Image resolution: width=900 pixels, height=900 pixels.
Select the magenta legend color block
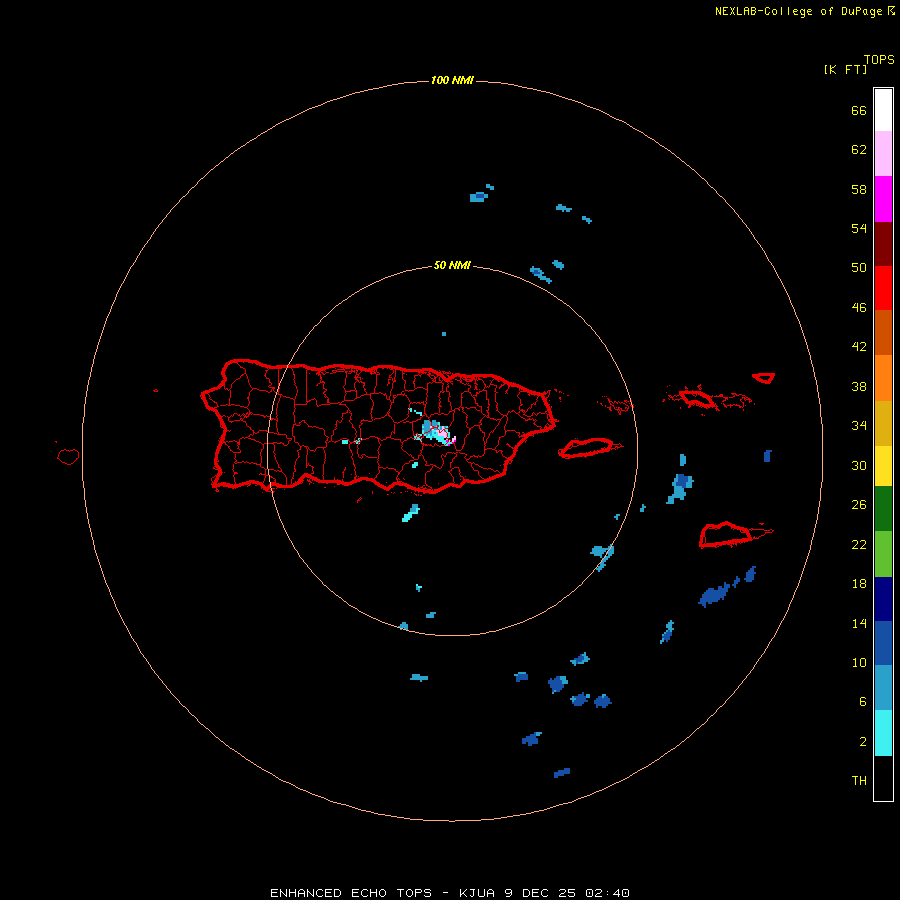(x=883, y=199)
